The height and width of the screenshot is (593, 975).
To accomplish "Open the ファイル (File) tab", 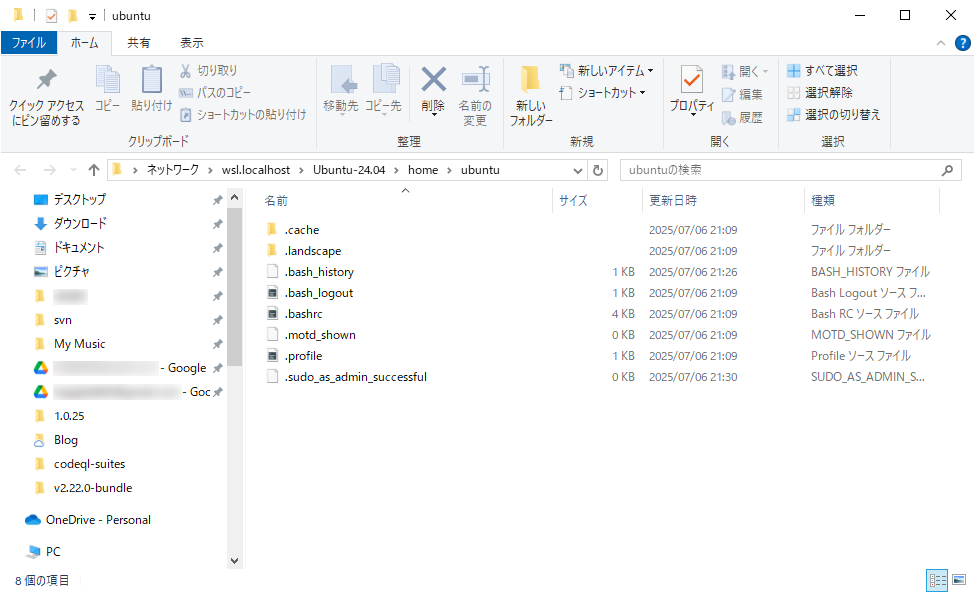I will tap(29, 43).
